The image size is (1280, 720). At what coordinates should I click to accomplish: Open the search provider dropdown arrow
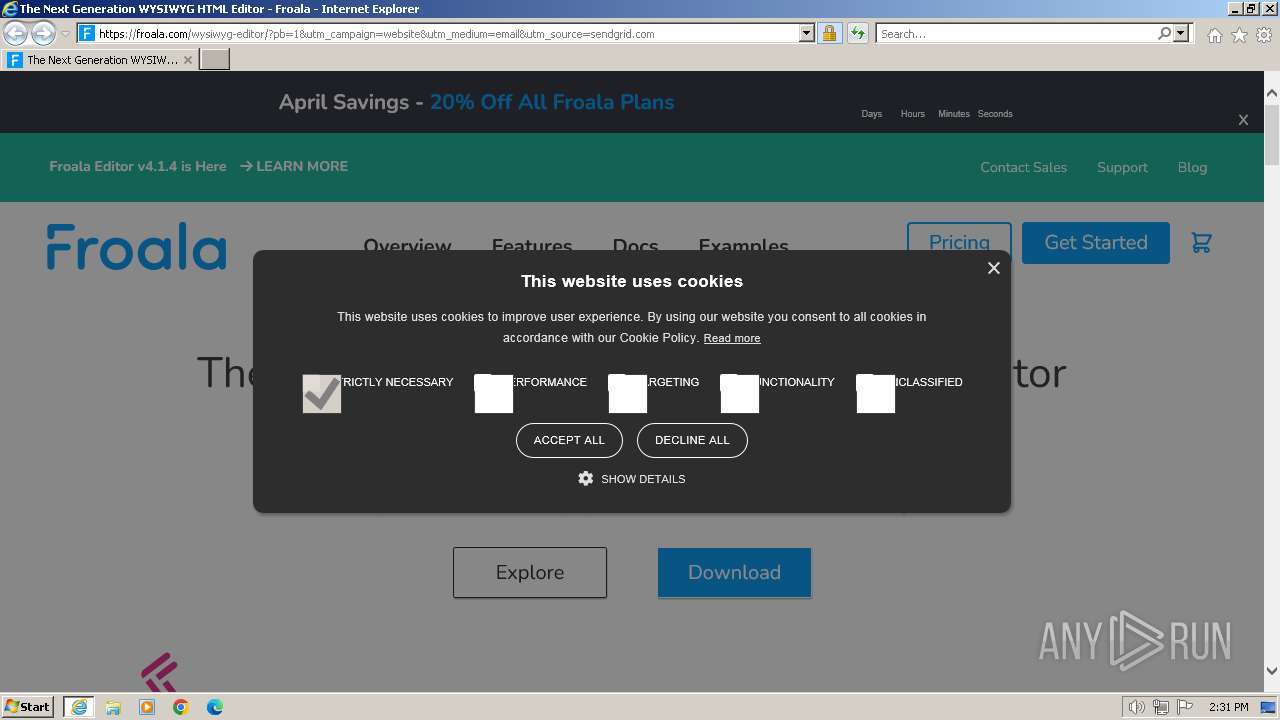click(x=1181, y=34)
